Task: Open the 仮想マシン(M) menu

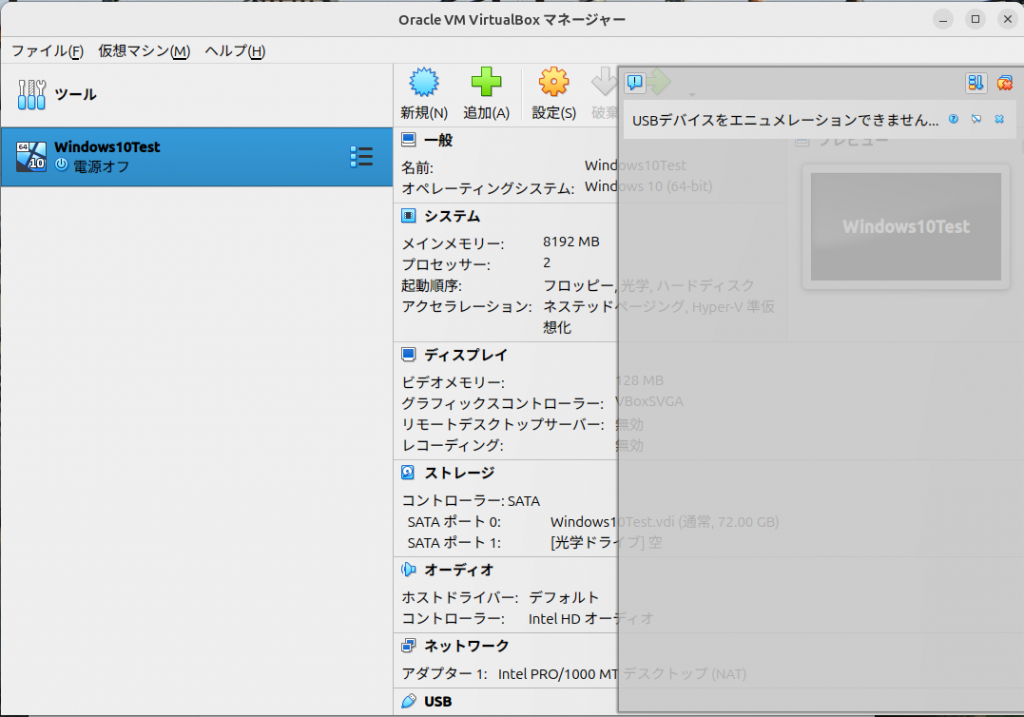Action: click(x=144, y=51)
